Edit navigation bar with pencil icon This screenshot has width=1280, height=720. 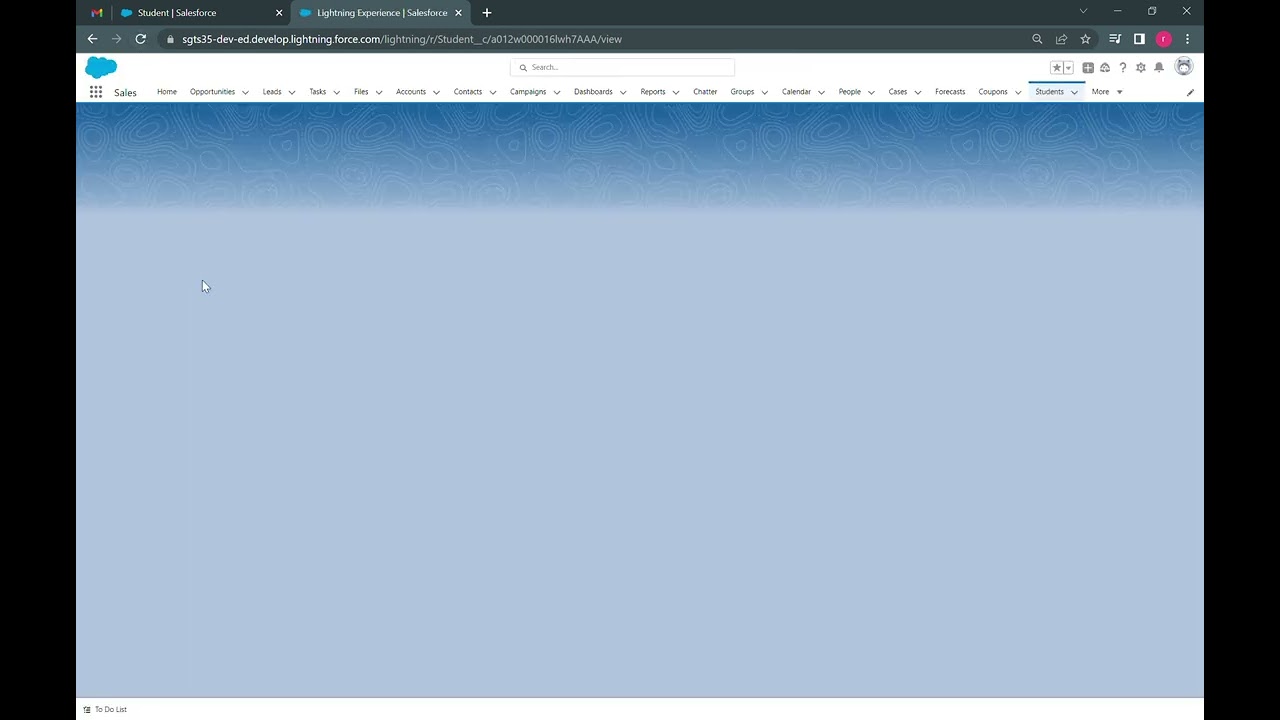coord(1190,92)
